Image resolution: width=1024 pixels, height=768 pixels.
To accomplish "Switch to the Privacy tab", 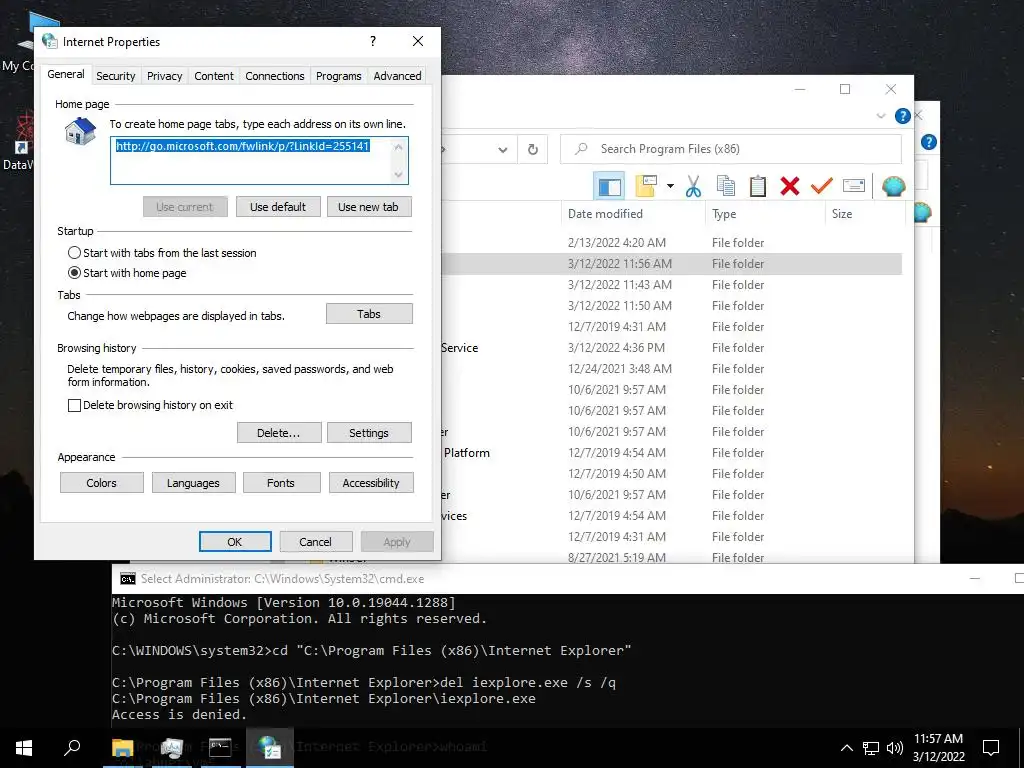I will [x=165, y=76].
